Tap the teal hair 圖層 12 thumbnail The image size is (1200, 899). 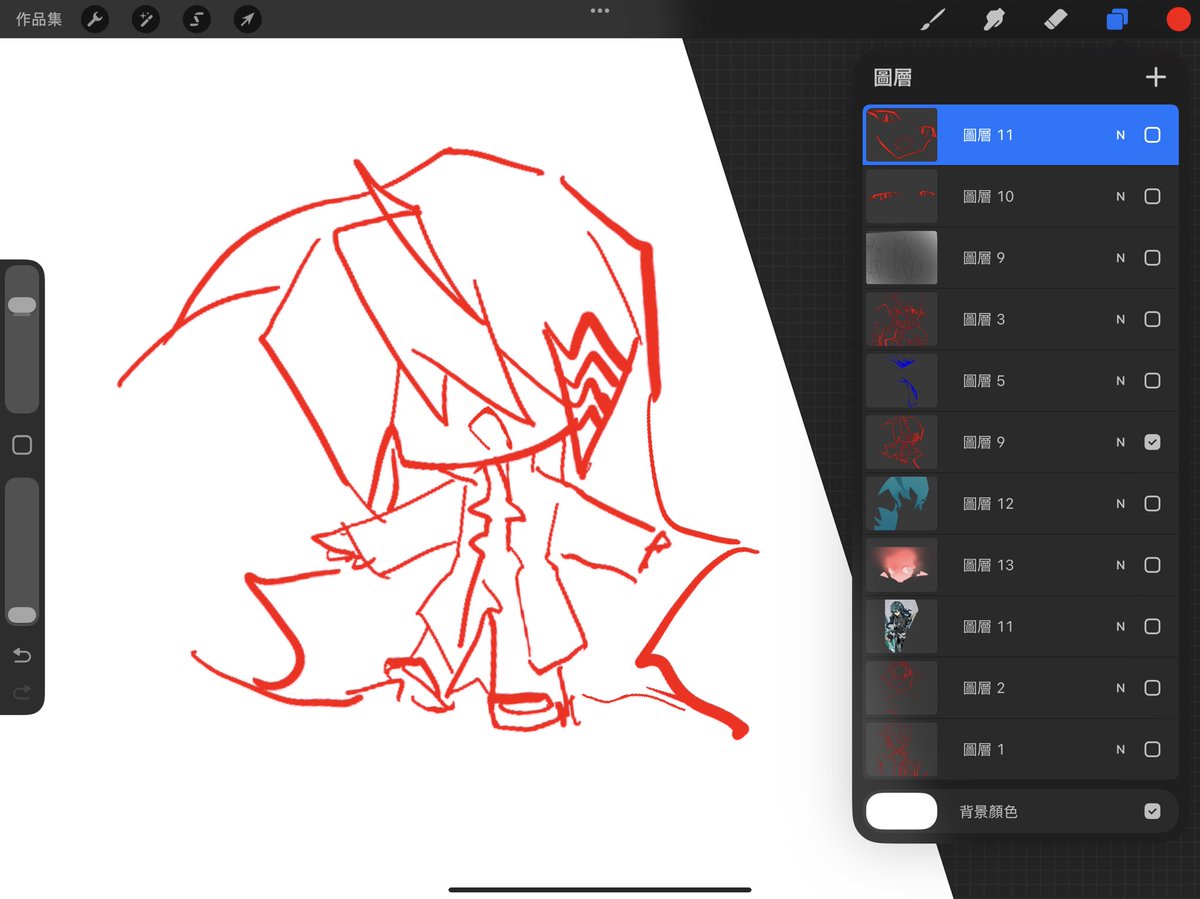tap(901, 504)
